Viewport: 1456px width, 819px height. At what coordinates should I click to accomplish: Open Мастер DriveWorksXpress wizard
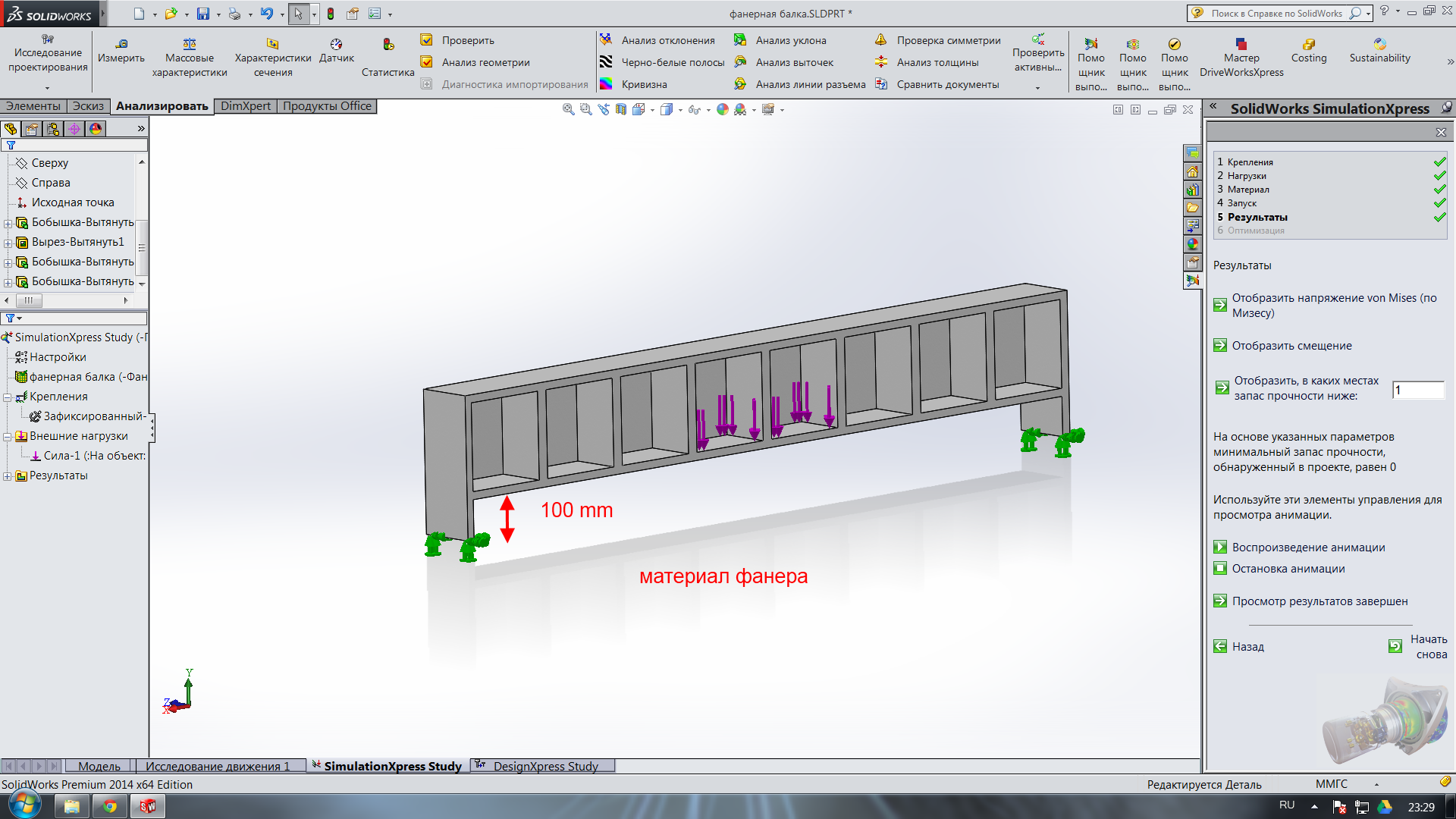coord(1241,44)
